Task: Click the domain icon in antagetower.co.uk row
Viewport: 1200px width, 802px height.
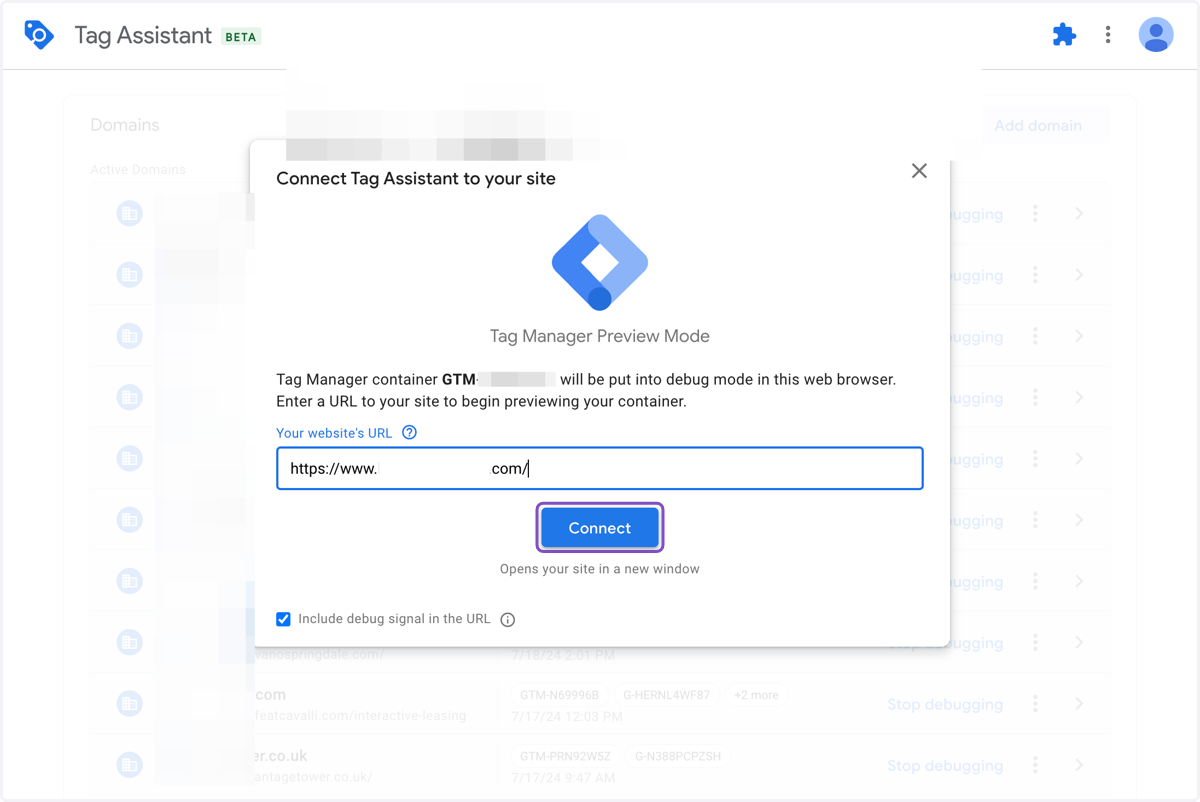Action: pyautogui.click(x=129, y=765)
